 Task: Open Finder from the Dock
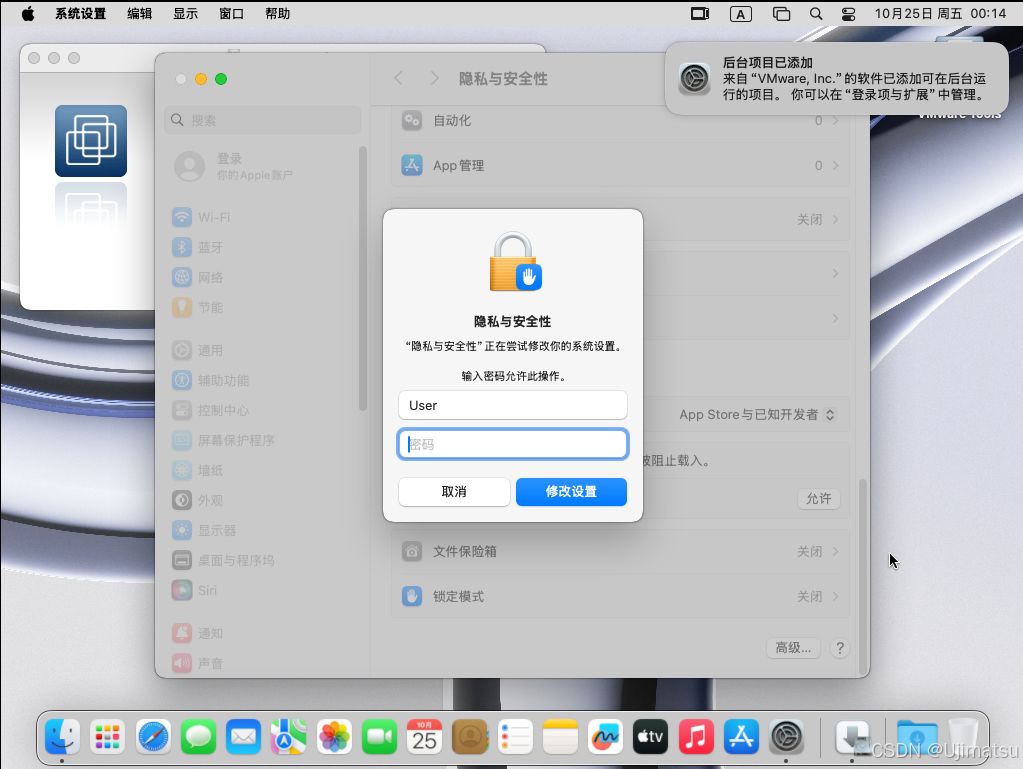pos(63,736)
